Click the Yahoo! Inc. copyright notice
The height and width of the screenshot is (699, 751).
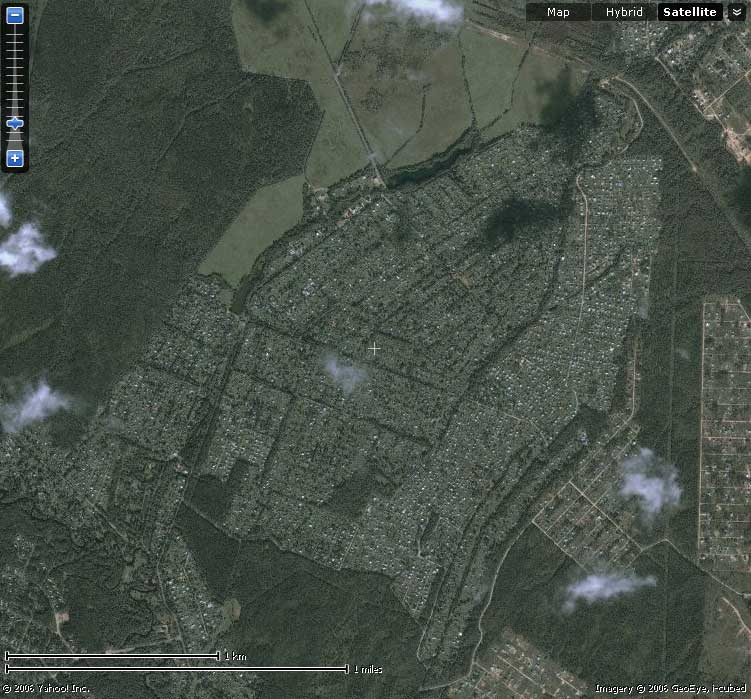45,688
